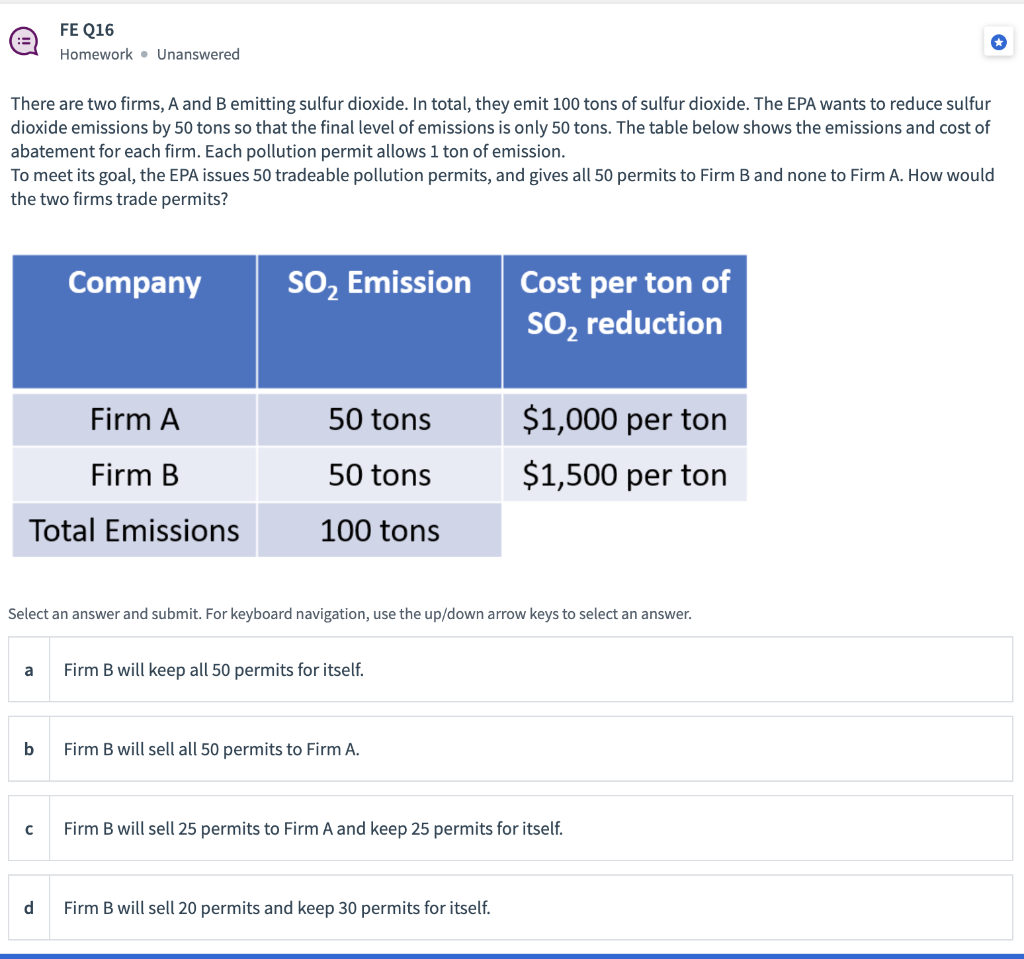Viewport: 1024px width, 959px height.
Task: Select answer b: sell all 50 permits to Firm A
Action: coord(511,749)
